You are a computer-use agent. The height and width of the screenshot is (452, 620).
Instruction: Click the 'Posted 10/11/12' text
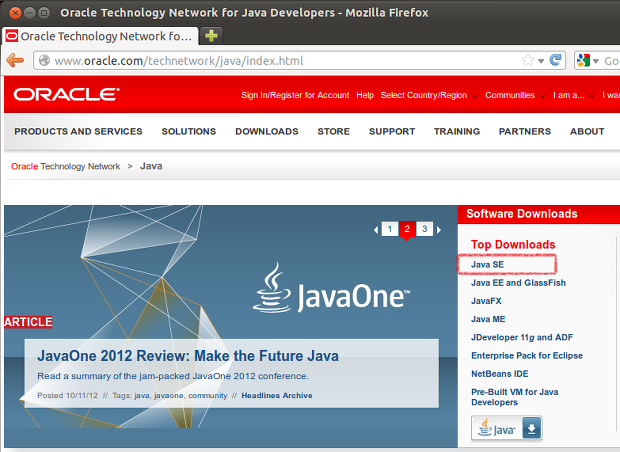pyautogui.click(x=67, y=395)
